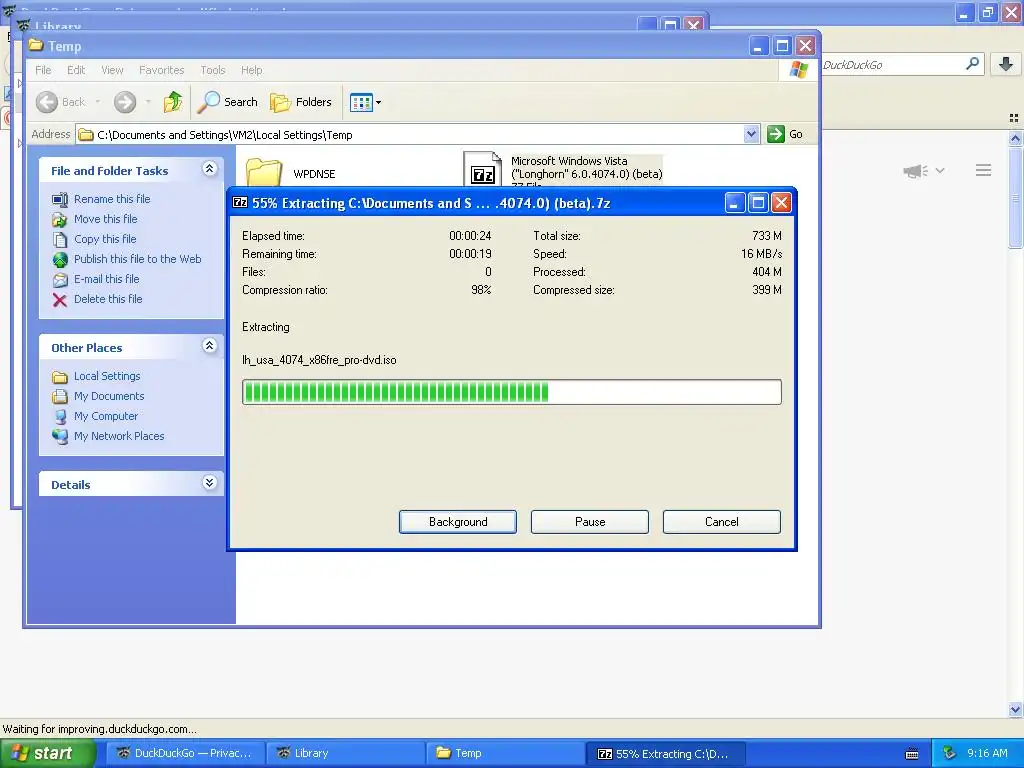The width and height of the screenshot is (1024, 768).
Task: Click Move this file link
Action: pyautogui.click(x=105, y=219)
